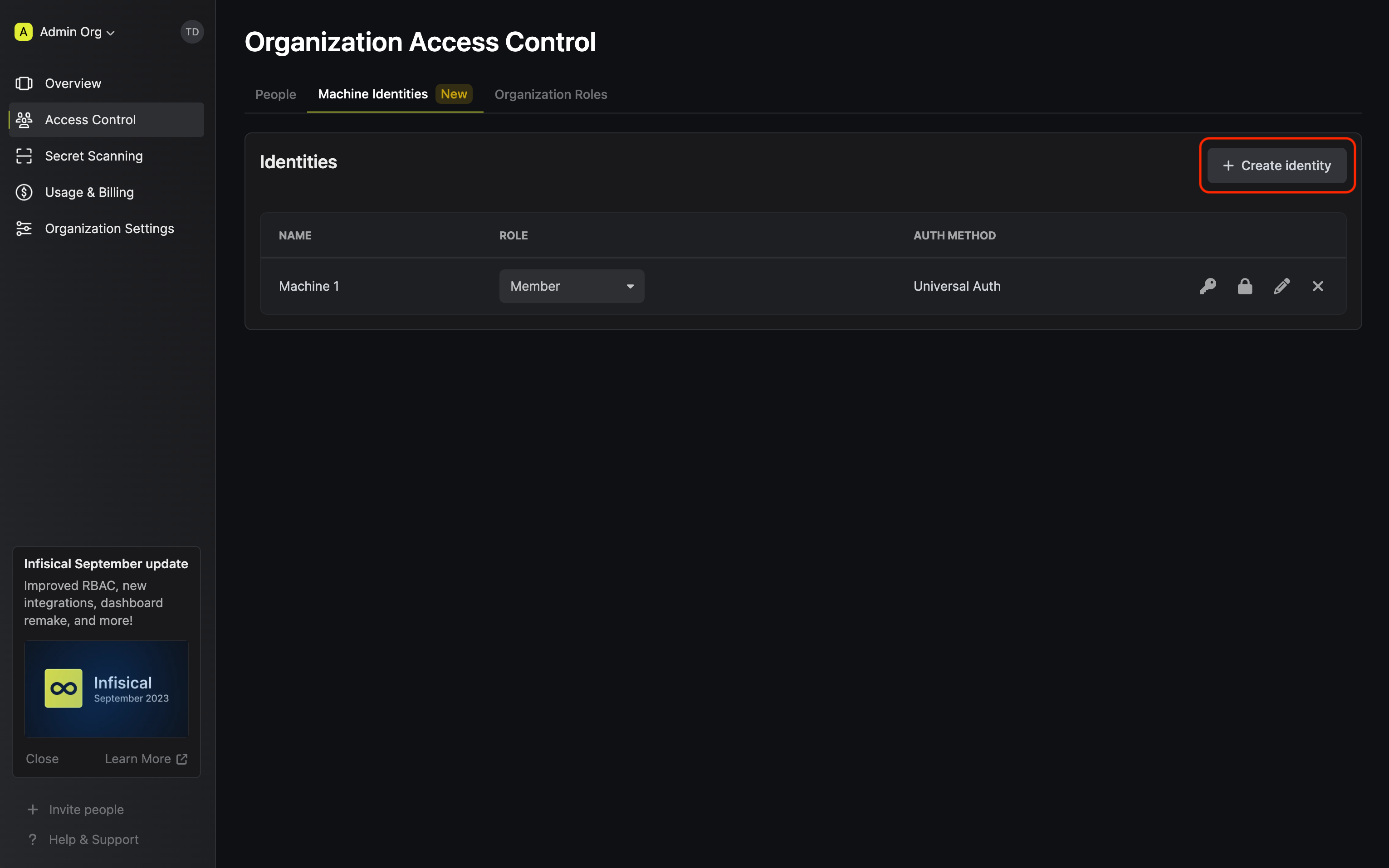Click Invite people in sidebar

coord(86,809)
